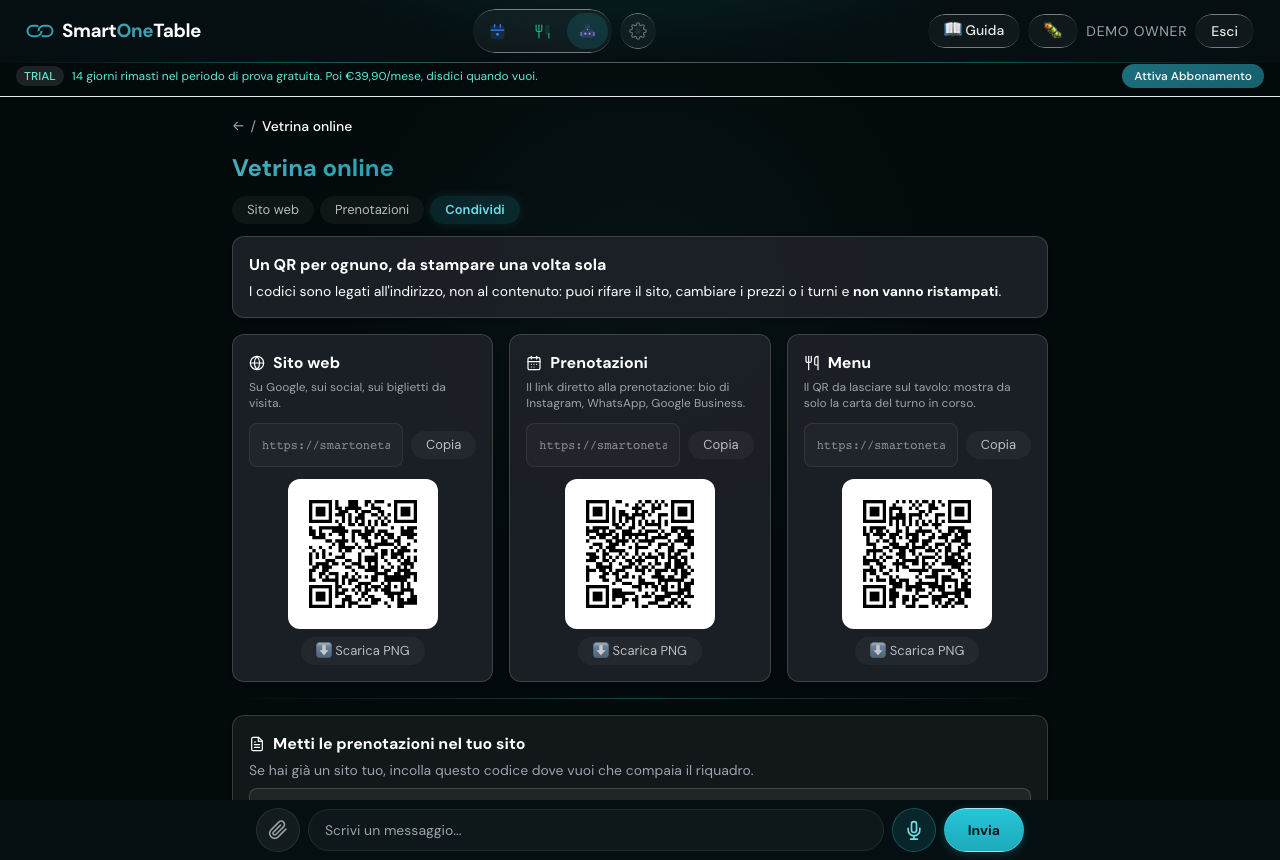Viewport: 1280px width, 860px height.
Task: Open the fork-and-knife menu section icon
Action: tap(542, 31)
